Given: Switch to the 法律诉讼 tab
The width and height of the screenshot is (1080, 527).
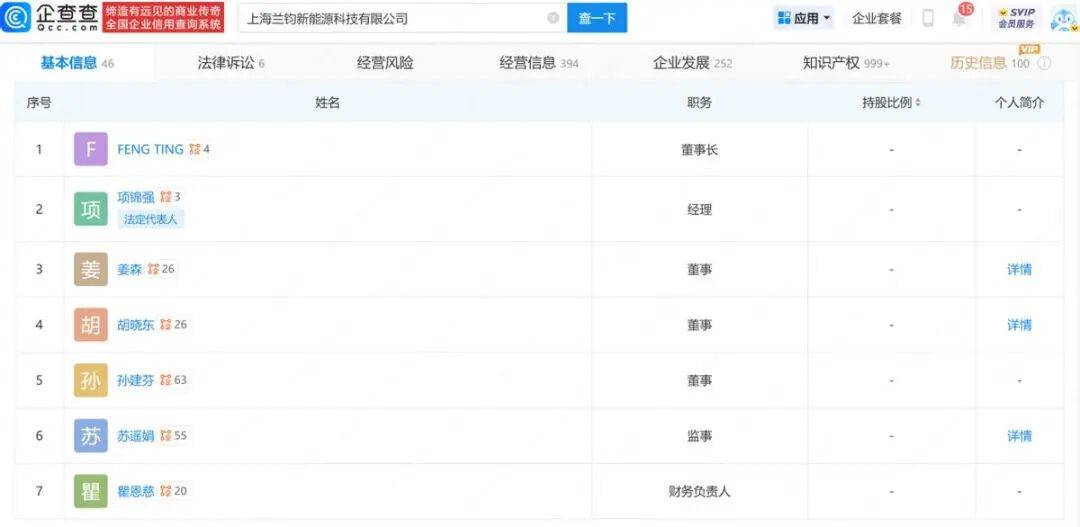Looking at the screenshot, I should [231, 63].
